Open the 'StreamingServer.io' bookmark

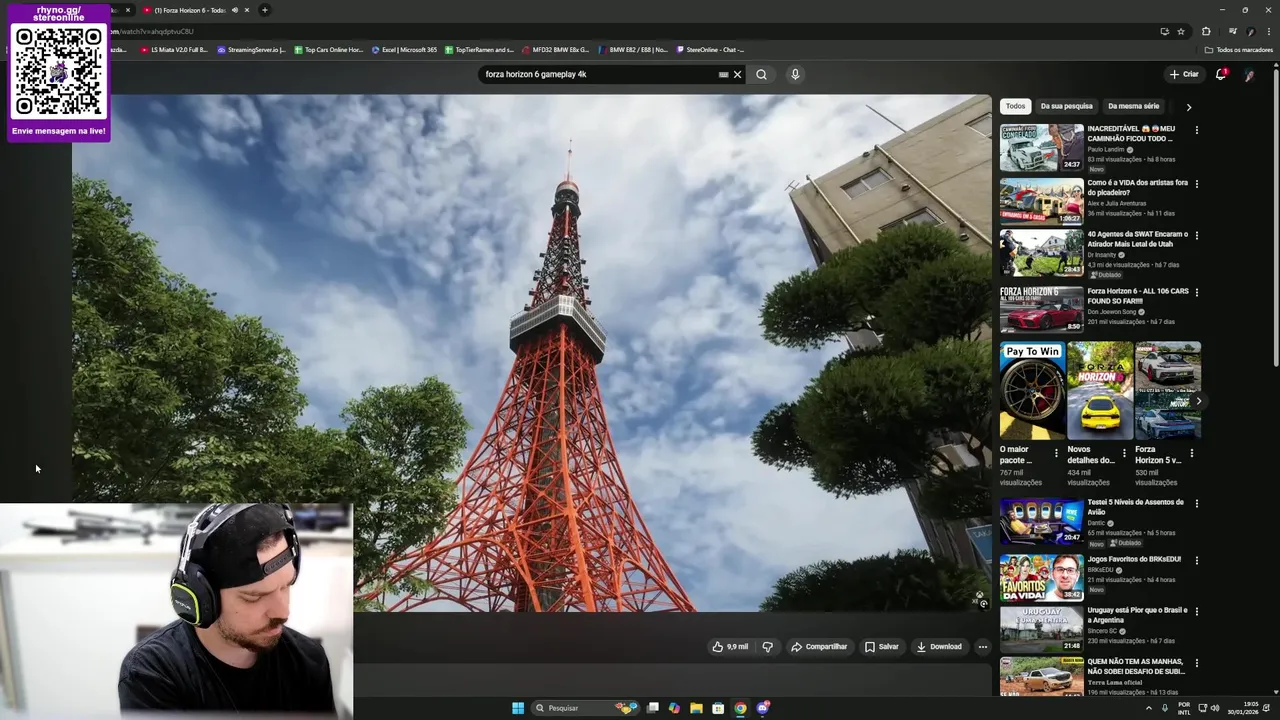pyautogui.click(x=251, y=49)
